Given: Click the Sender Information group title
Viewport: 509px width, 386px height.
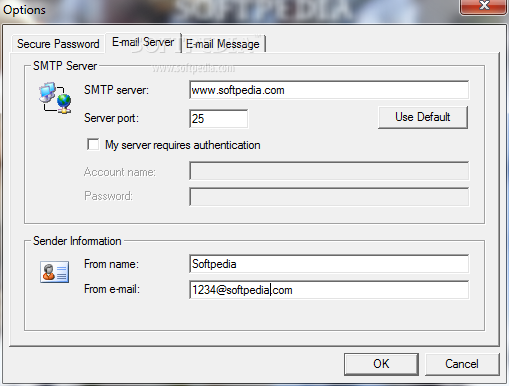Looking at the screenshot, I should pyautogui.click(x=77, y=241).
